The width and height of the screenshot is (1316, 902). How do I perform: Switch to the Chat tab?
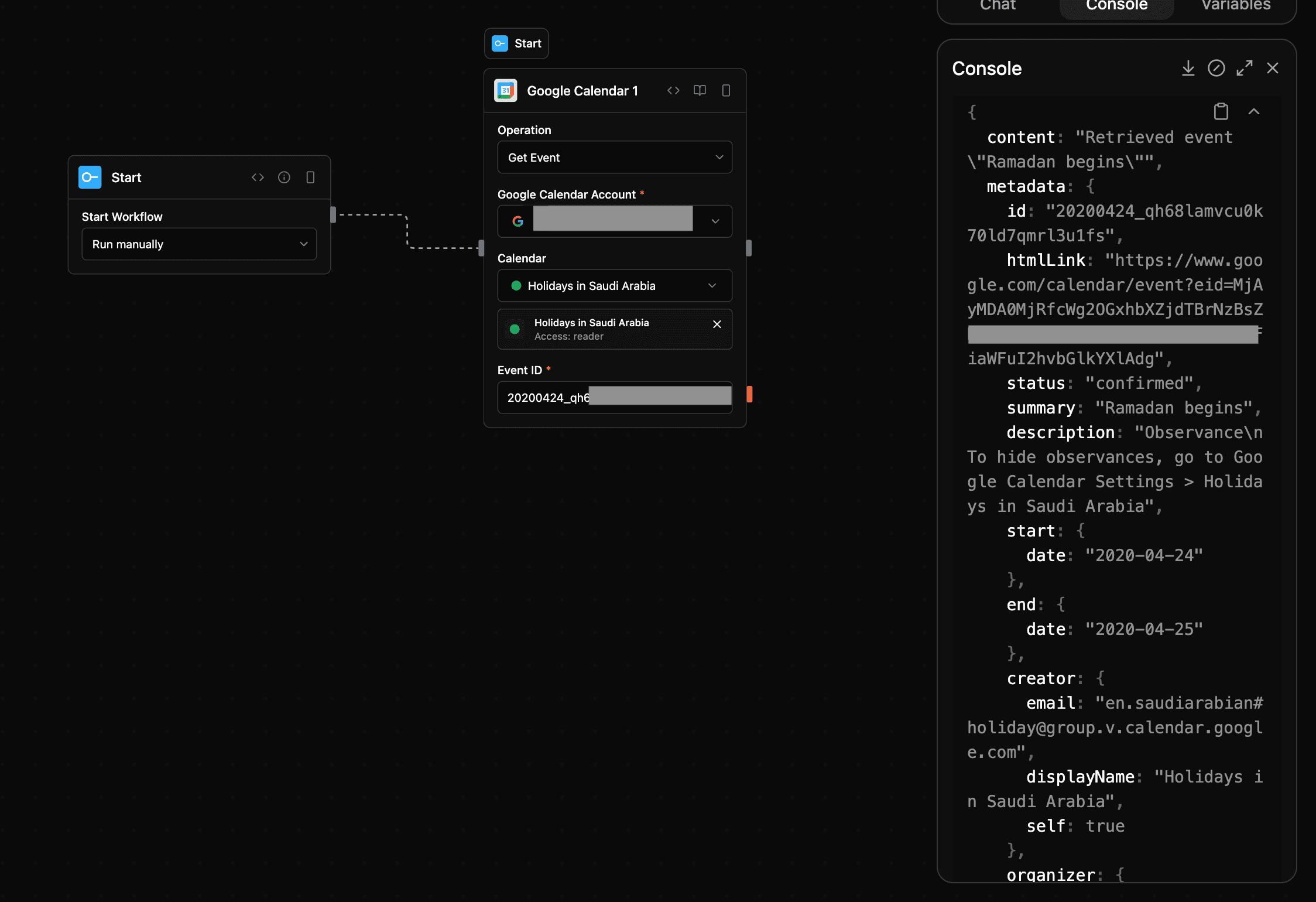click(x=998, y=6)
